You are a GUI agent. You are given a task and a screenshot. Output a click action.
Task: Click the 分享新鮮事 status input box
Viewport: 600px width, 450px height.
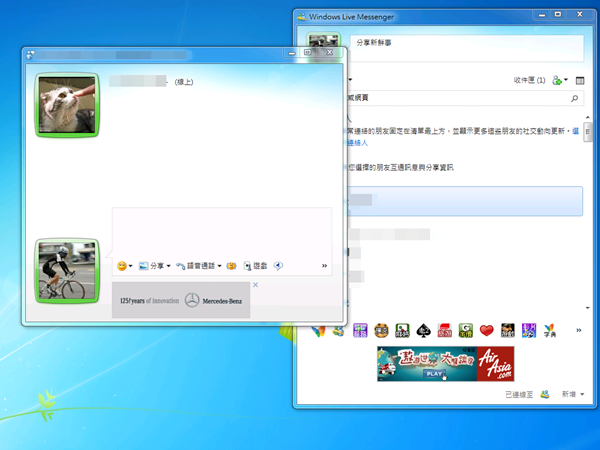click(466, 44)
